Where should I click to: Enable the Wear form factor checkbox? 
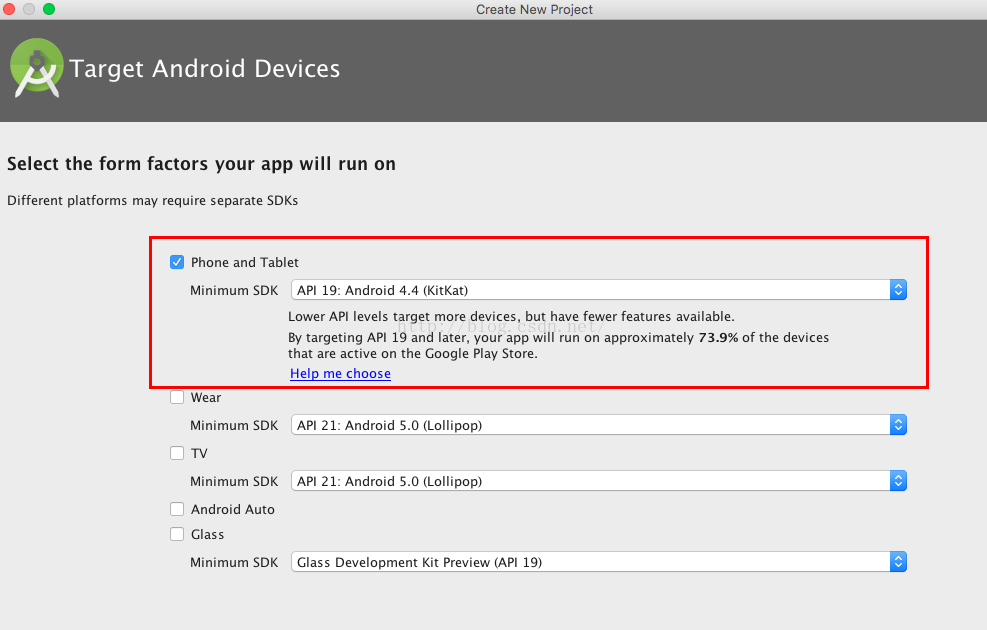click(x=177, y=397)
